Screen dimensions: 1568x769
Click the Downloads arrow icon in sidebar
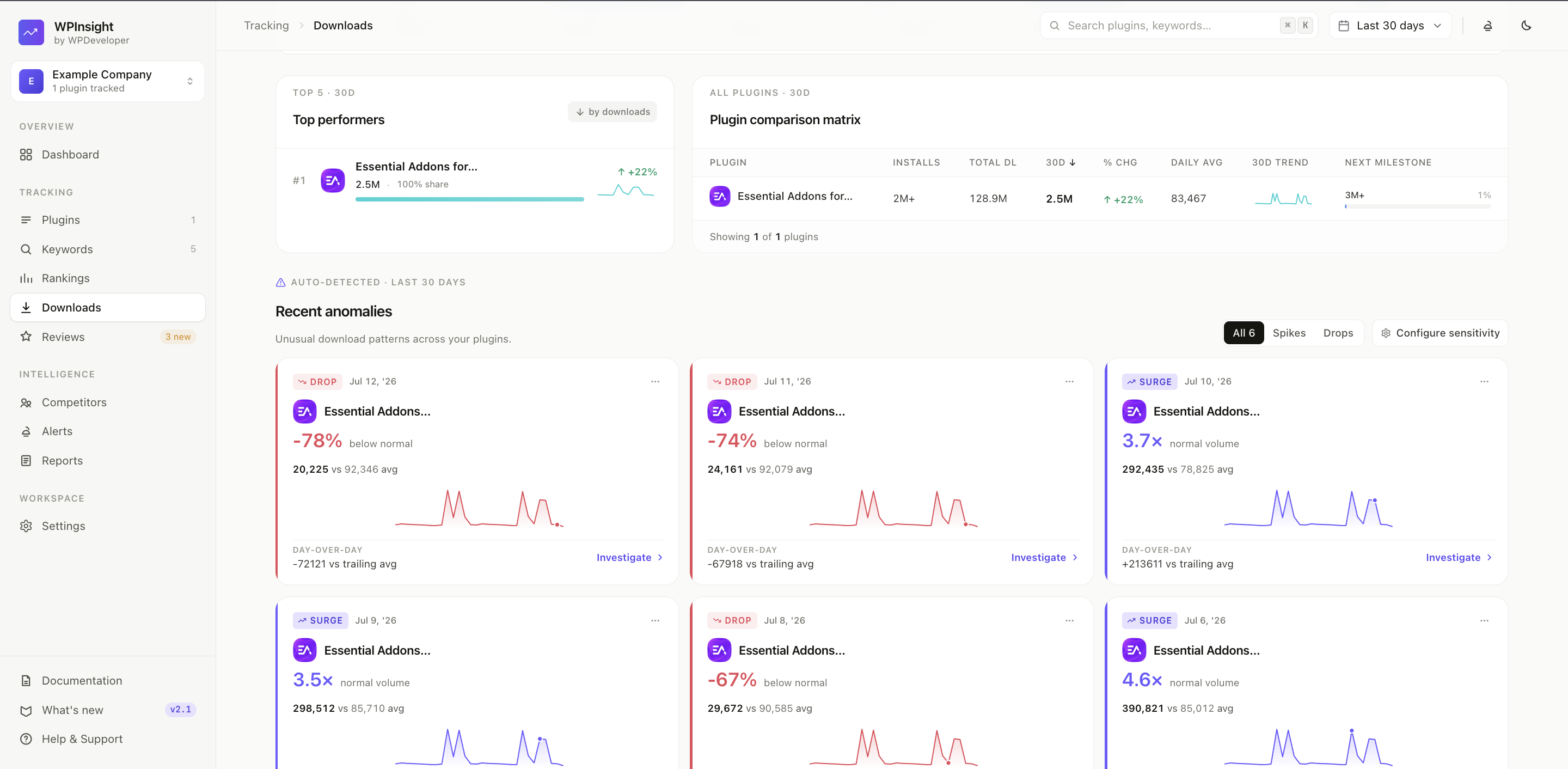(26, 308)
